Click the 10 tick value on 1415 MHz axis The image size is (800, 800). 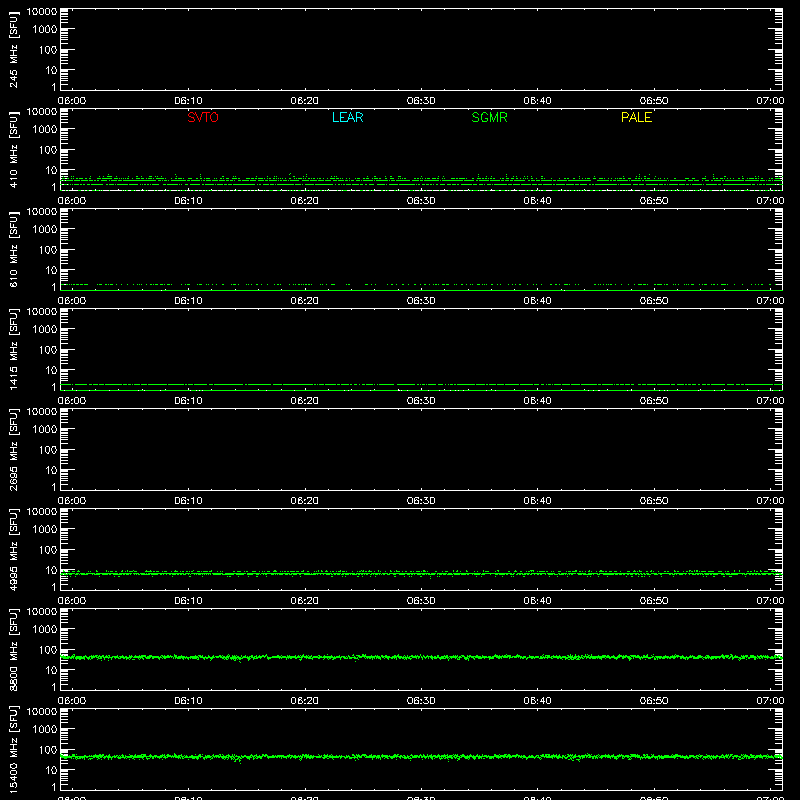52,370
